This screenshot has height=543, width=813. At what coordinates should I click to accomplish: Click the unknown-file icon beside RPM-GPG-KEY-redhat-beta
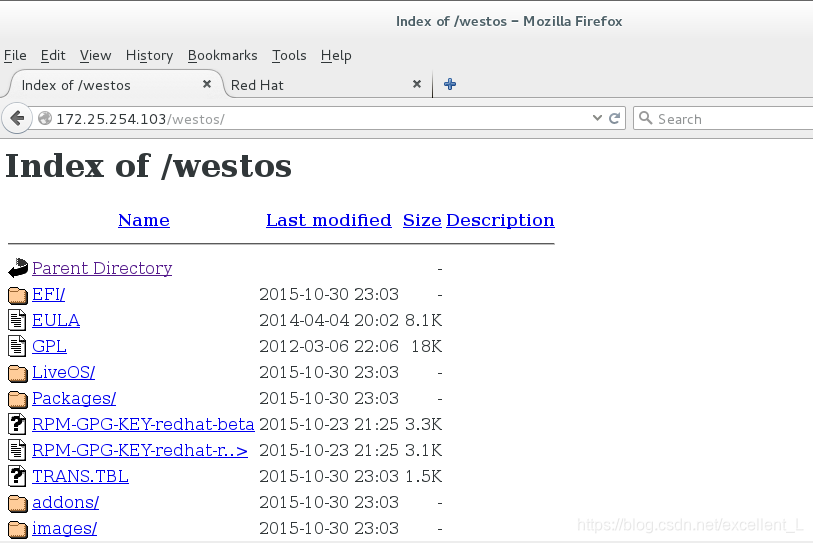point(17,424)
